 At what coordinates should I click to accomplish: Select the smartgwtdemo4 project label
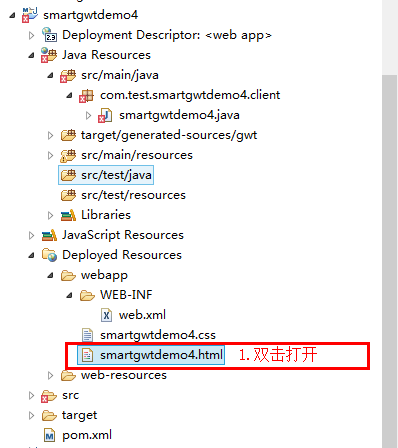90,15
